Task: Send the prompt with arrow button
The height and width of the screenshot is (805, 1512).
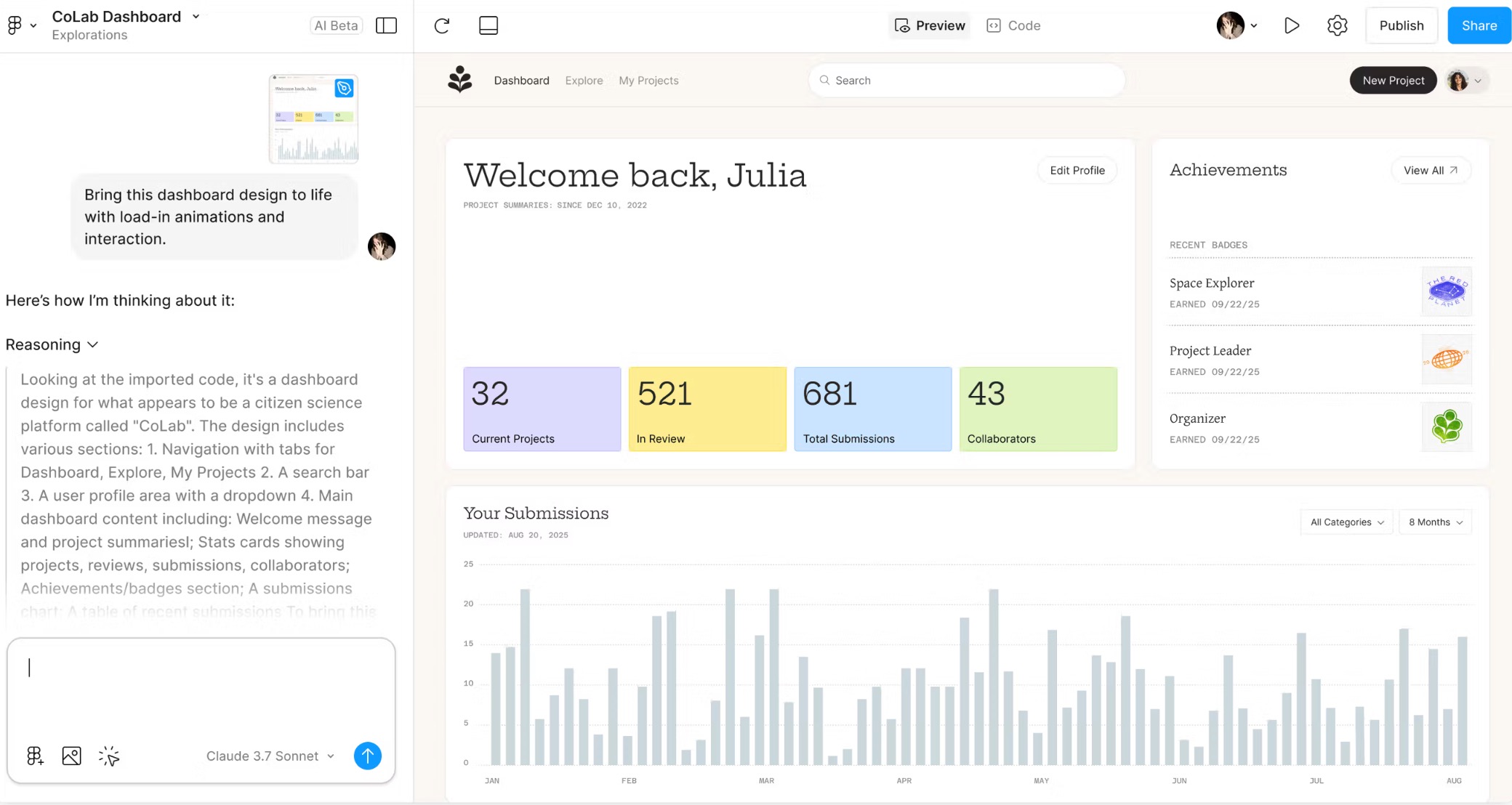Action: click(x=368, y=756)
